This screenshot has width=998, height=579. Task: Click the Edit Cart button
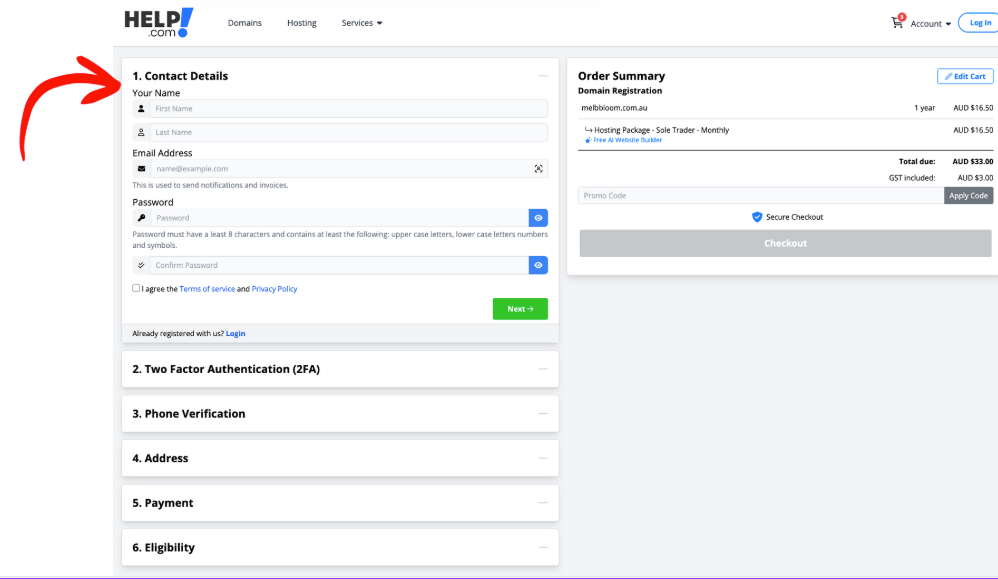tap(964, 76)
